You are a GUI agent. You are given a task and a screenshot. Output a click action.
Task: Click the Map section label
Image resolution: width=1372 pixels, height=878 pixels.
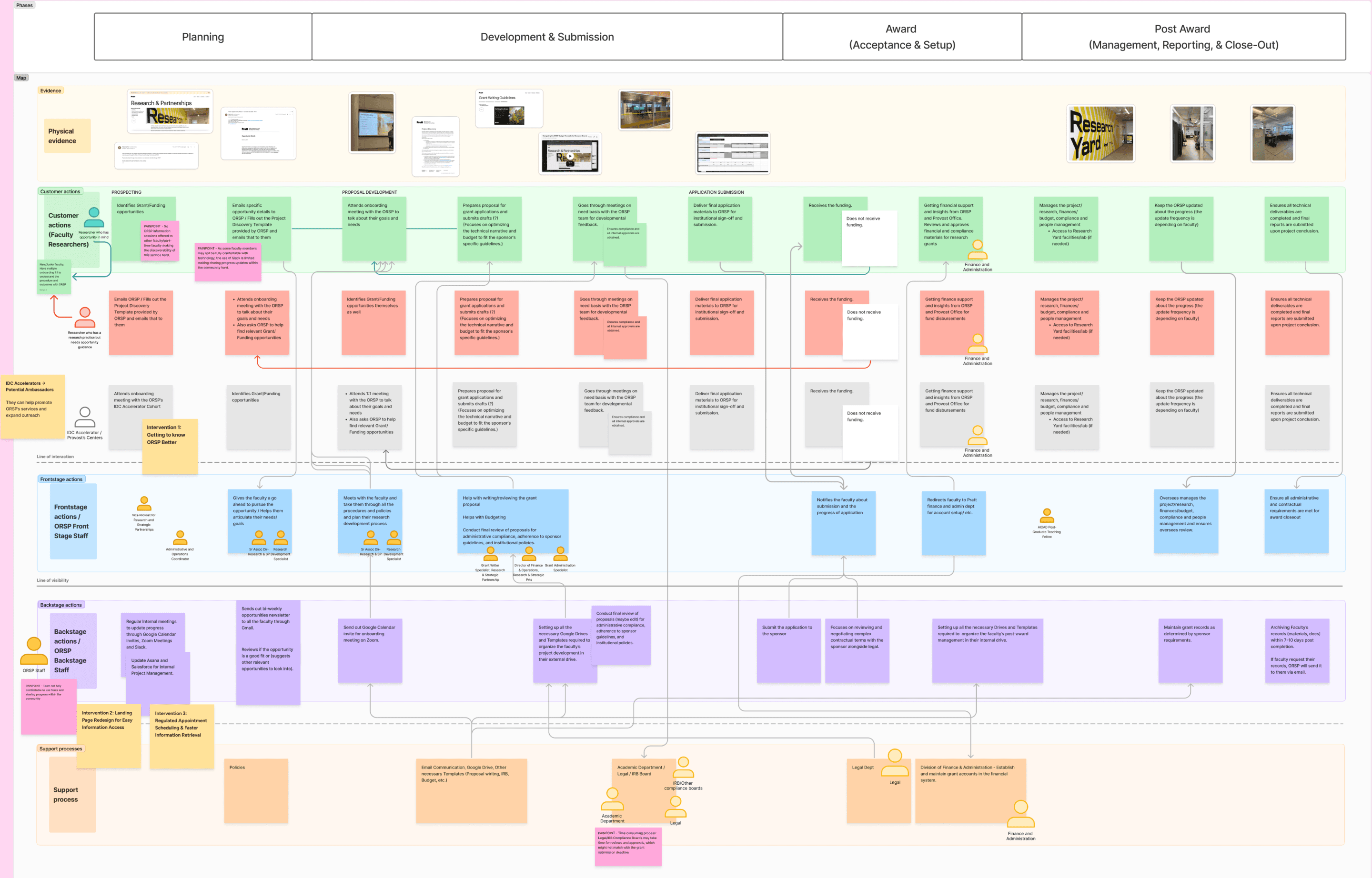point(21,78)
